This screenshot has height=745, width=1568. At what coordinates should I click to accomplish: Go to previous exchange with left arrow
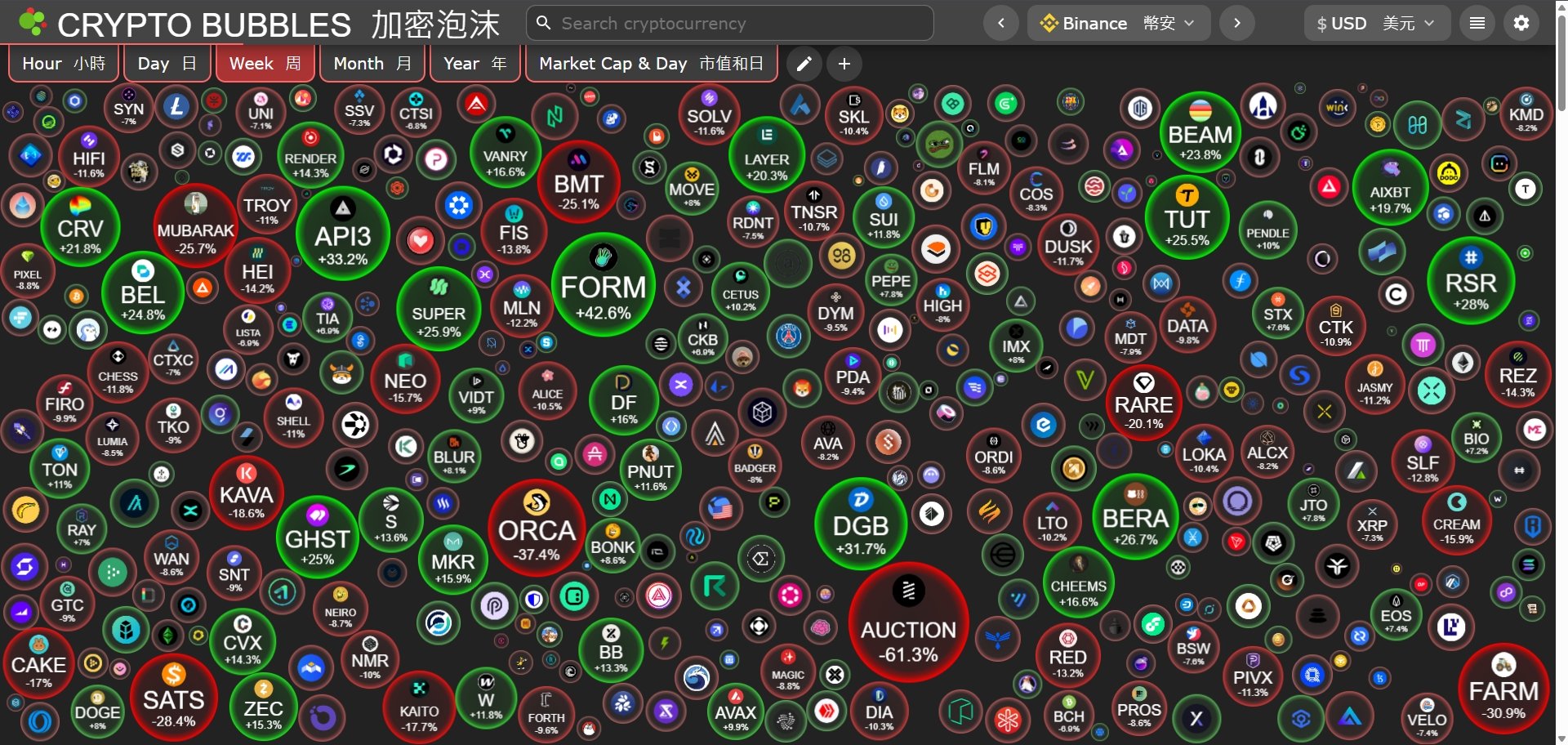click(1000, 23)
